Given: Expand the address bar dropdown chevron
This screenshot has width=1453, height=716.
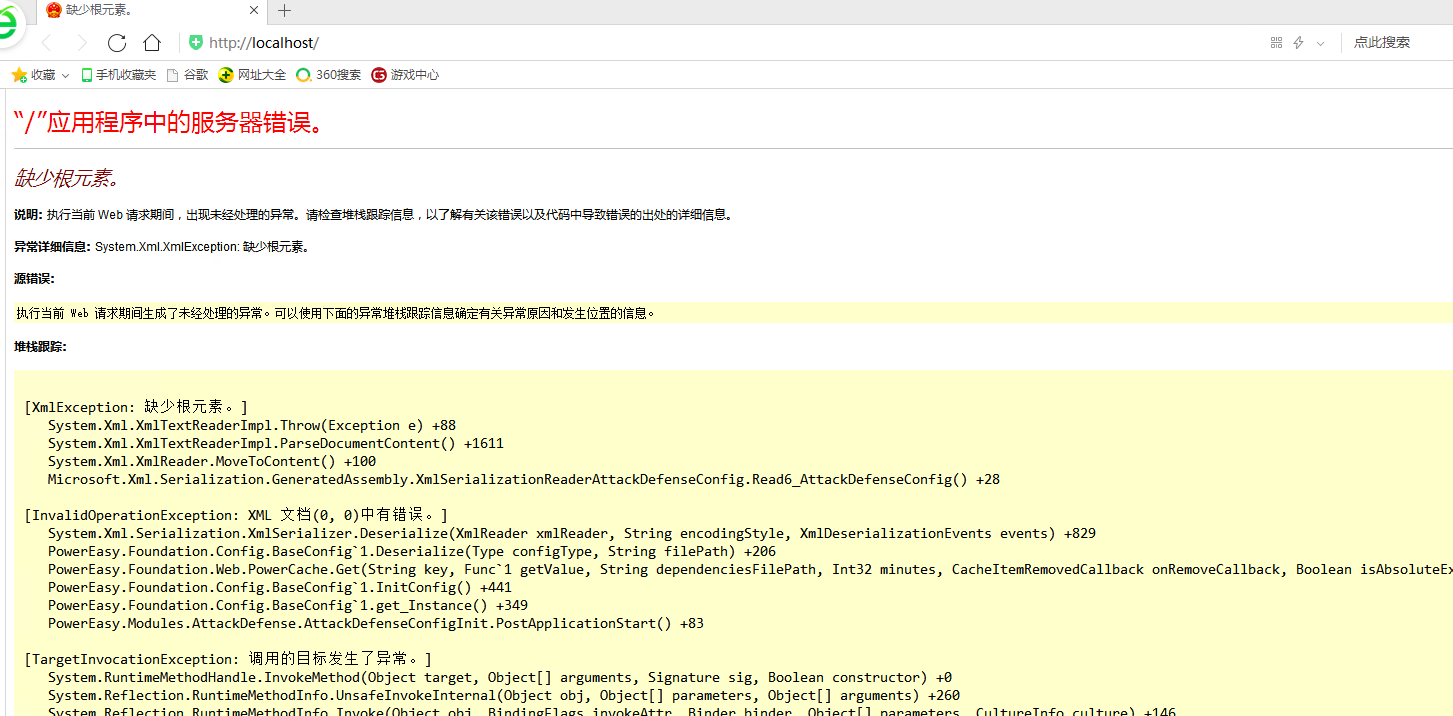Looking at the screenshot, I should point(1320,43).
